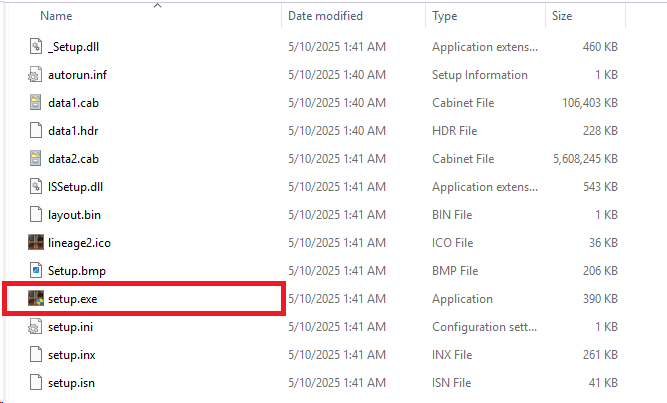Click lineage2.ico modified date cell
Viewport: 667px width, 403px height.
[337, 243]
